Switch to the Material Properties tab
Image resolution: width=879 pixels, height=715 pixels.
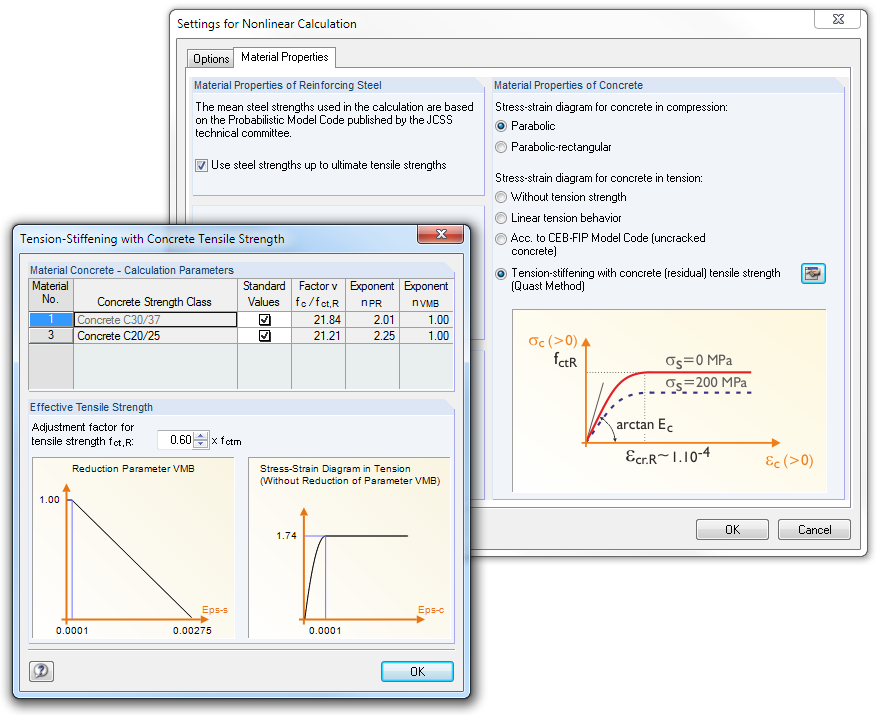[x=285, y=58]
